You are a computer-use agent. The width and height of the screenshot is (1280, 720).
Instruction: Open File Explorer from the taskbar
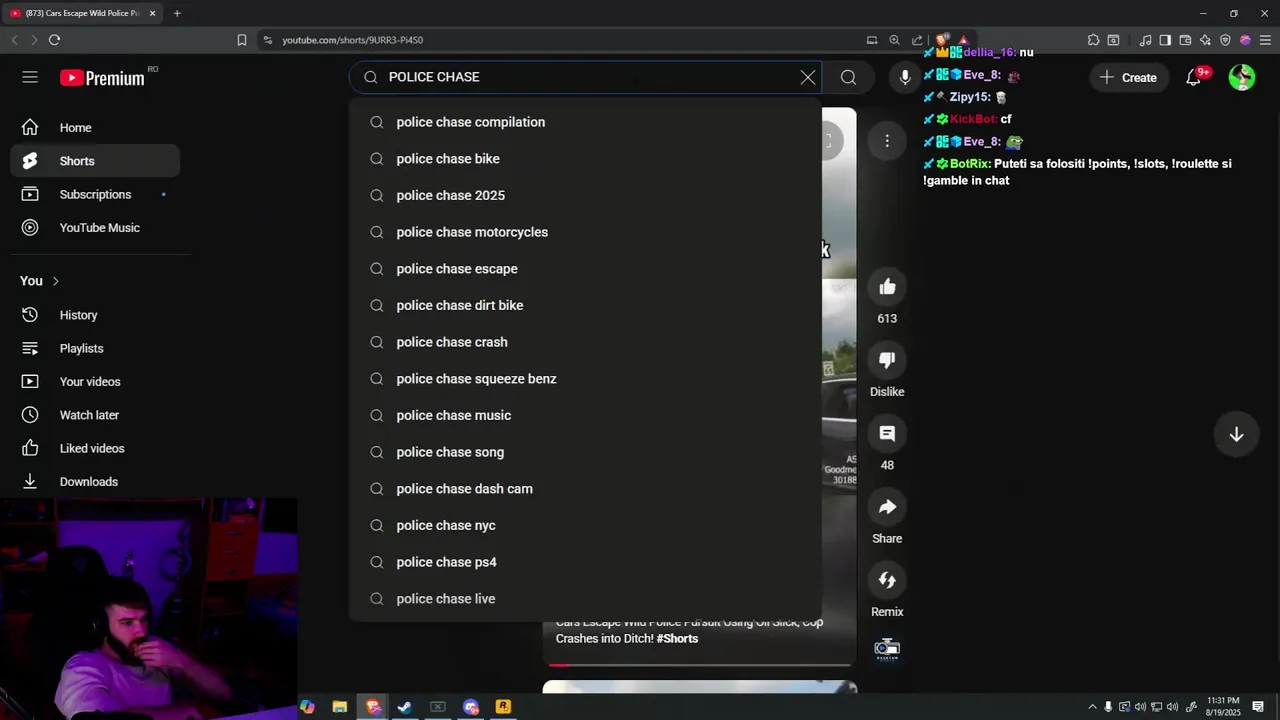pyautogui.click(x=340, y=707)
